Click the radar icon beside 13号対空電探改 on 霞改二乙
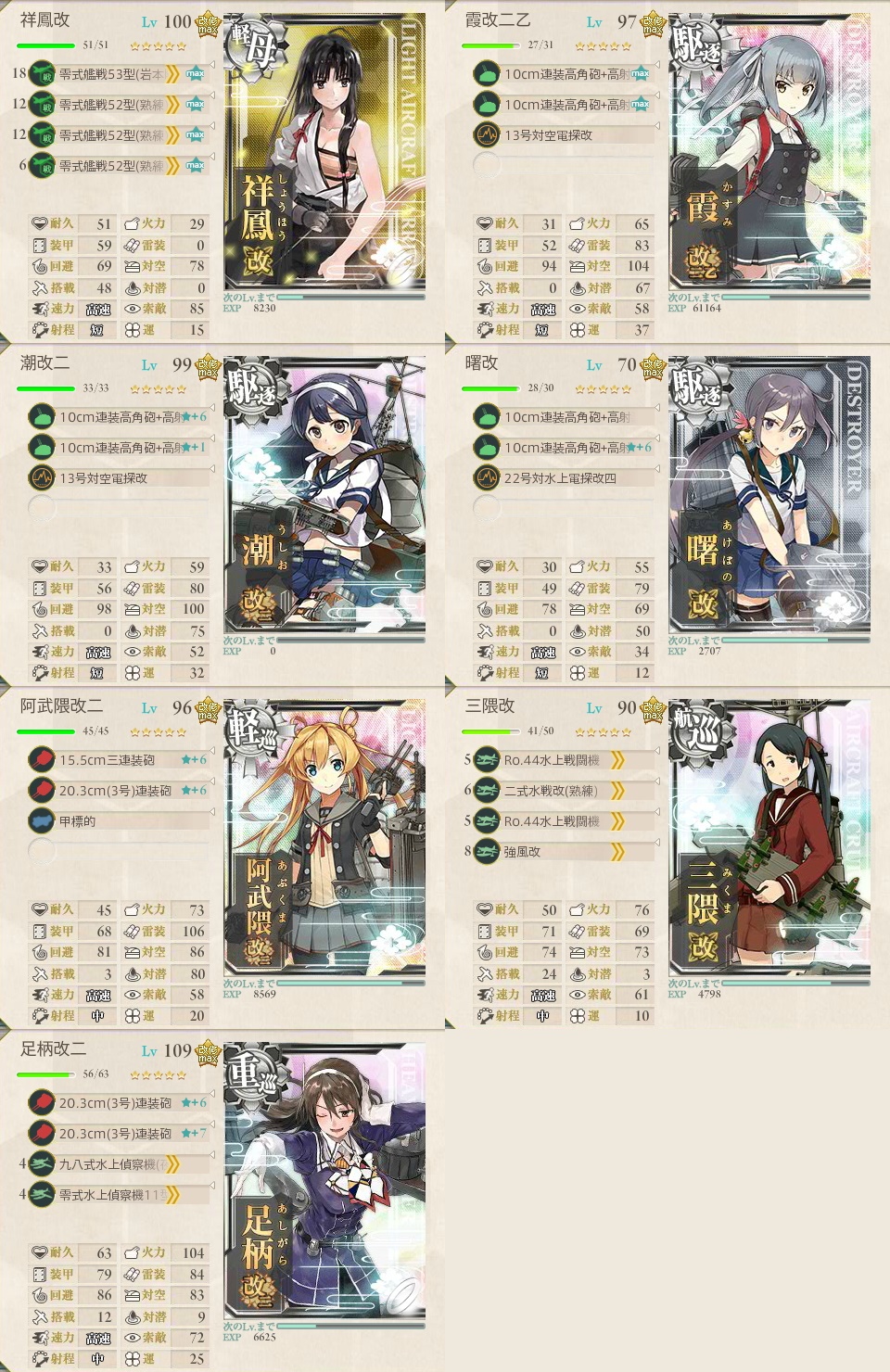The width and height of the screenshot is (890, 1372). pyautogui.click(x=487, y=134)
